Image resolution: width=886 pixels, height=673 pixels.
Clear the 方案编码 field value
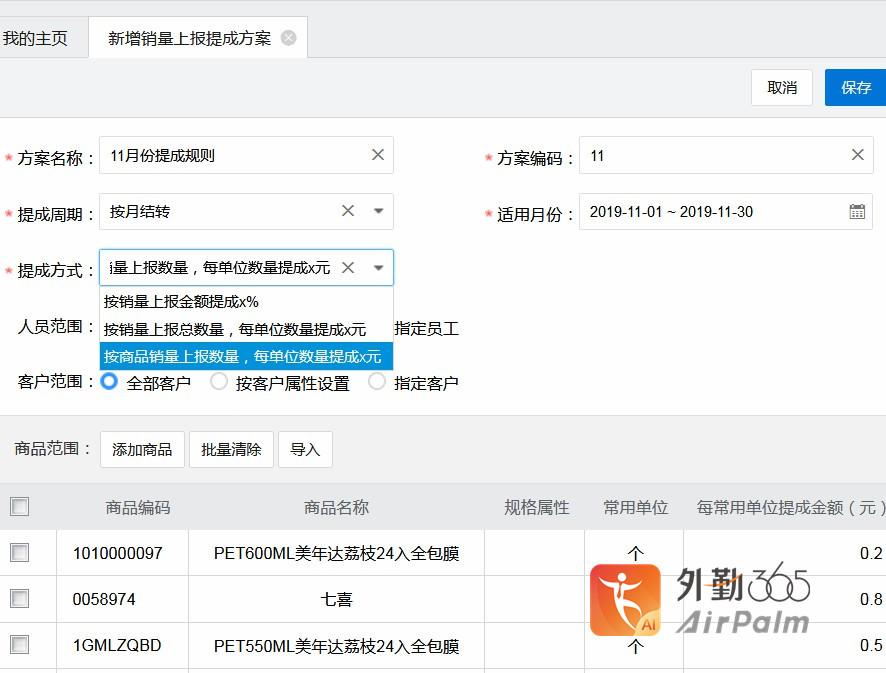[x=857, y=155]
